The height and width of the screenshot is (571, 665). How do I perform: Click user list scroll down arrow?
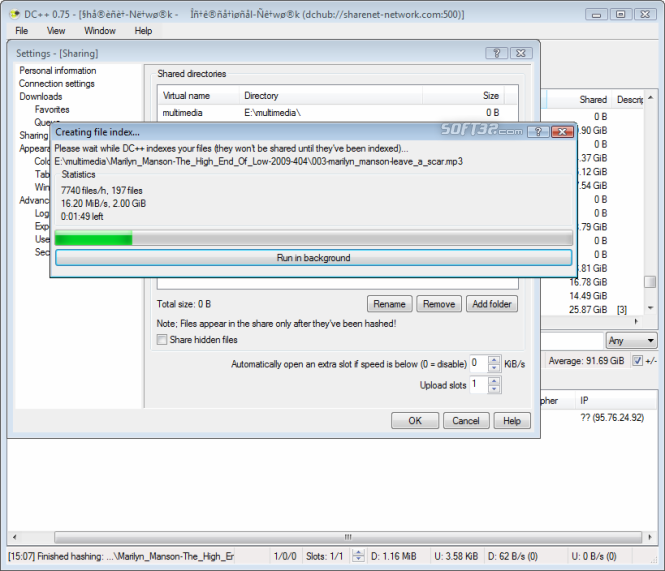pos(650,308)
